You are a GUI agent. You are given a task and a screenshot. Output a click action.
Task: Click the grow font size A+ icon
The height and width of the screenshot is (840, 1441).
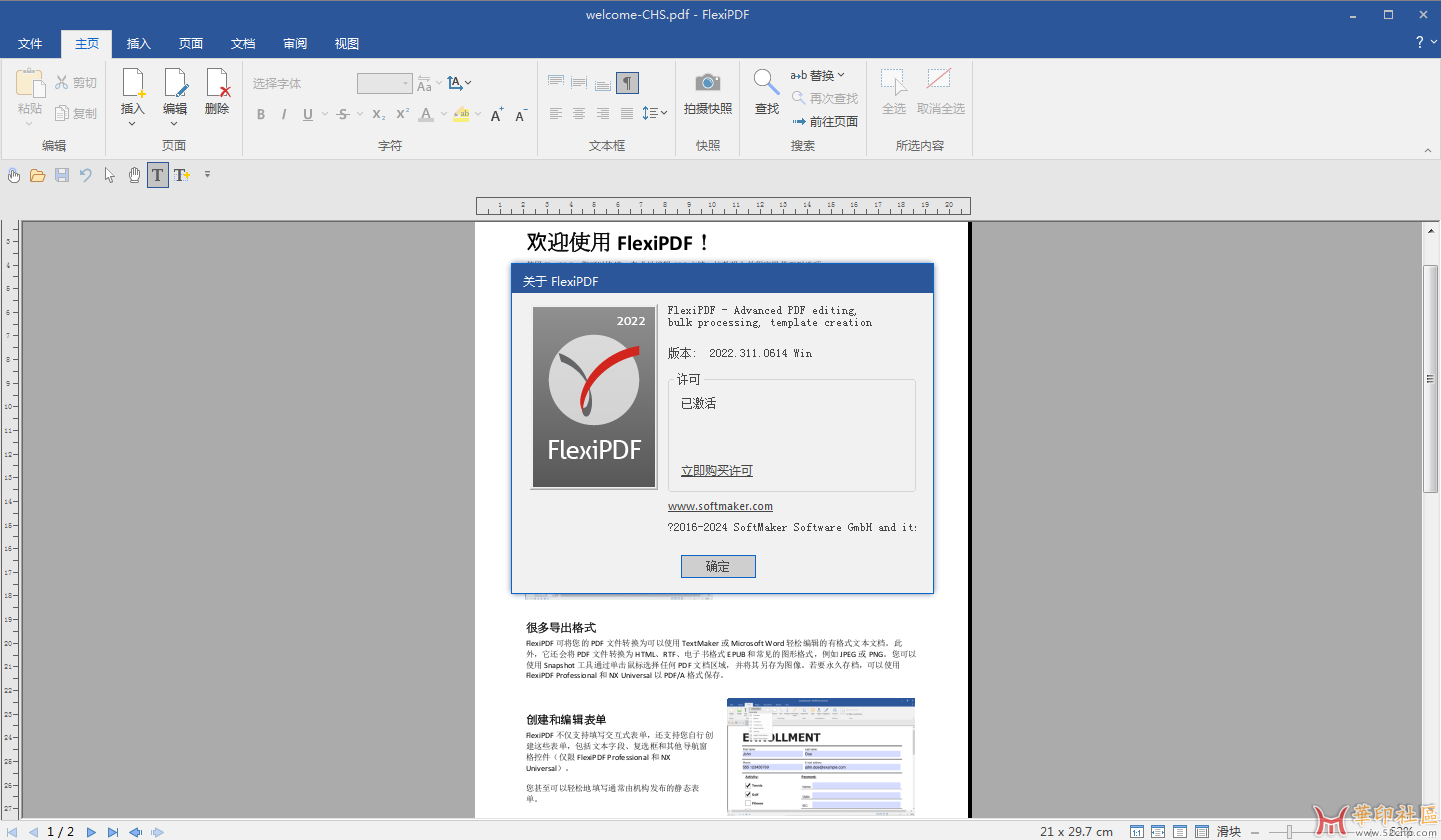pos(496,114)
